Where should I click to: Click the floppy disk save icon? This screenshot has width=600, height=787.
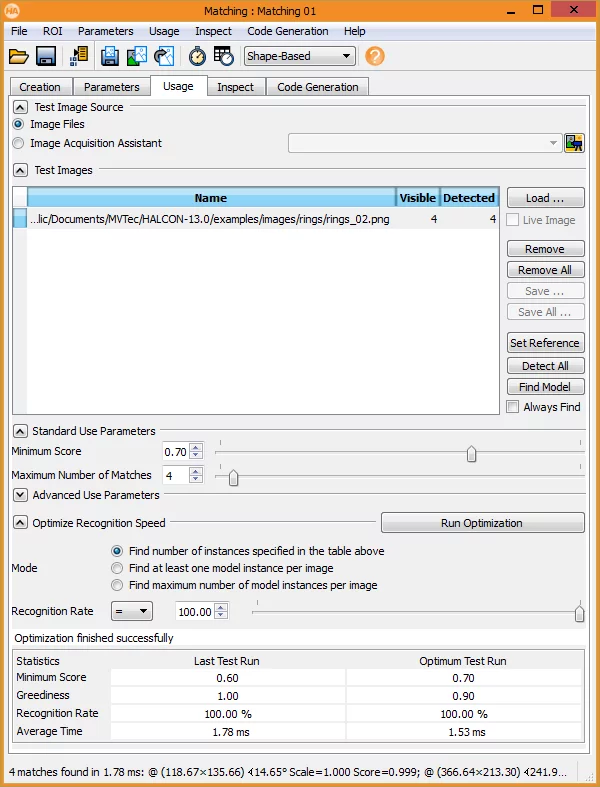[45, 57]
